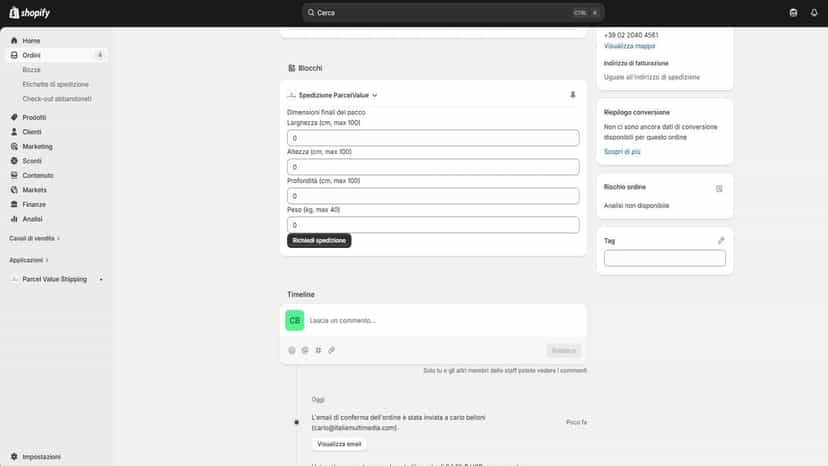Mention staff with @ icon
Viewport: 828px width, 466px height.
coord(305,350)
